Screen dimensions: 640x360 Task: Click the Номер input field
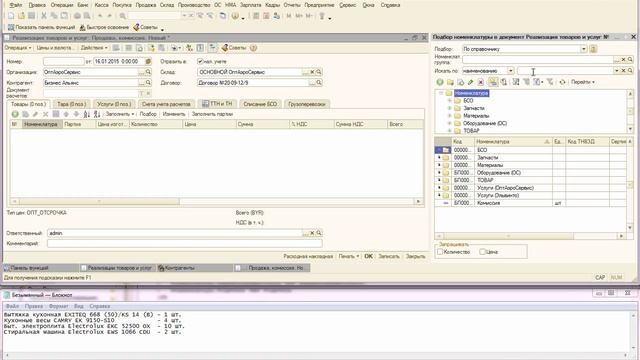coord(64,61)
